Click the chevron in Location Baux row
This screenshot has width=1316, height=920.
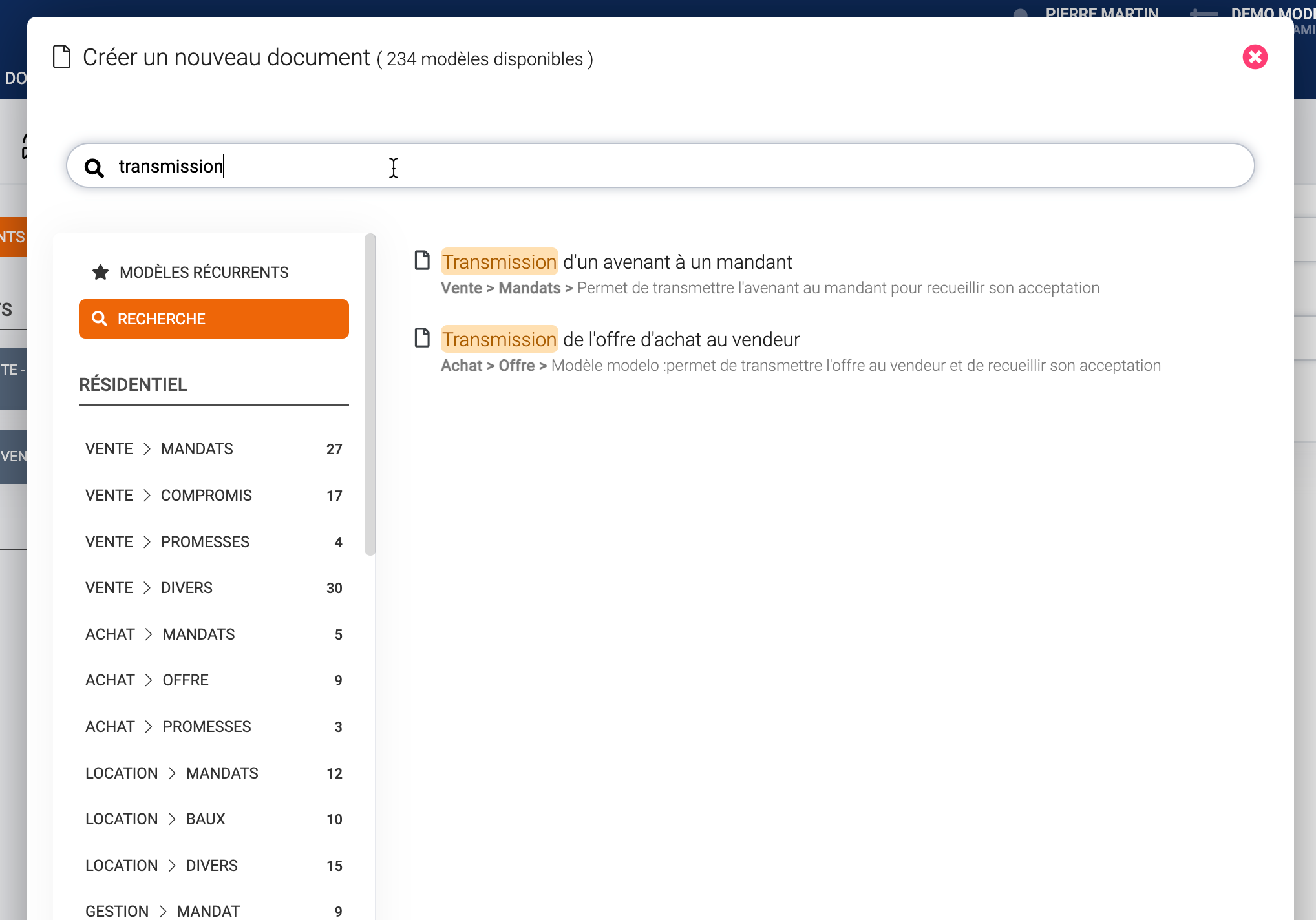pos(172,819)
